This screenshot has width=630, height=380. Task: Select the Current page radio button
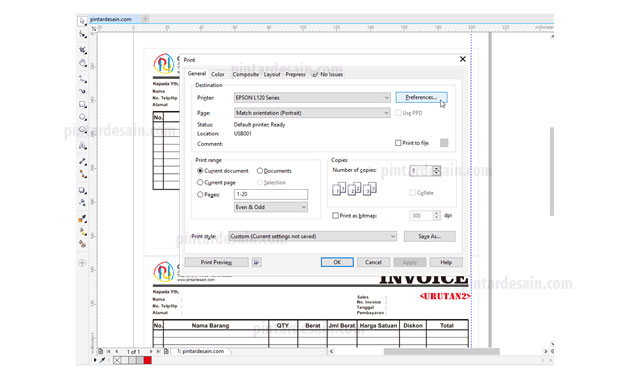click(200, 182)
